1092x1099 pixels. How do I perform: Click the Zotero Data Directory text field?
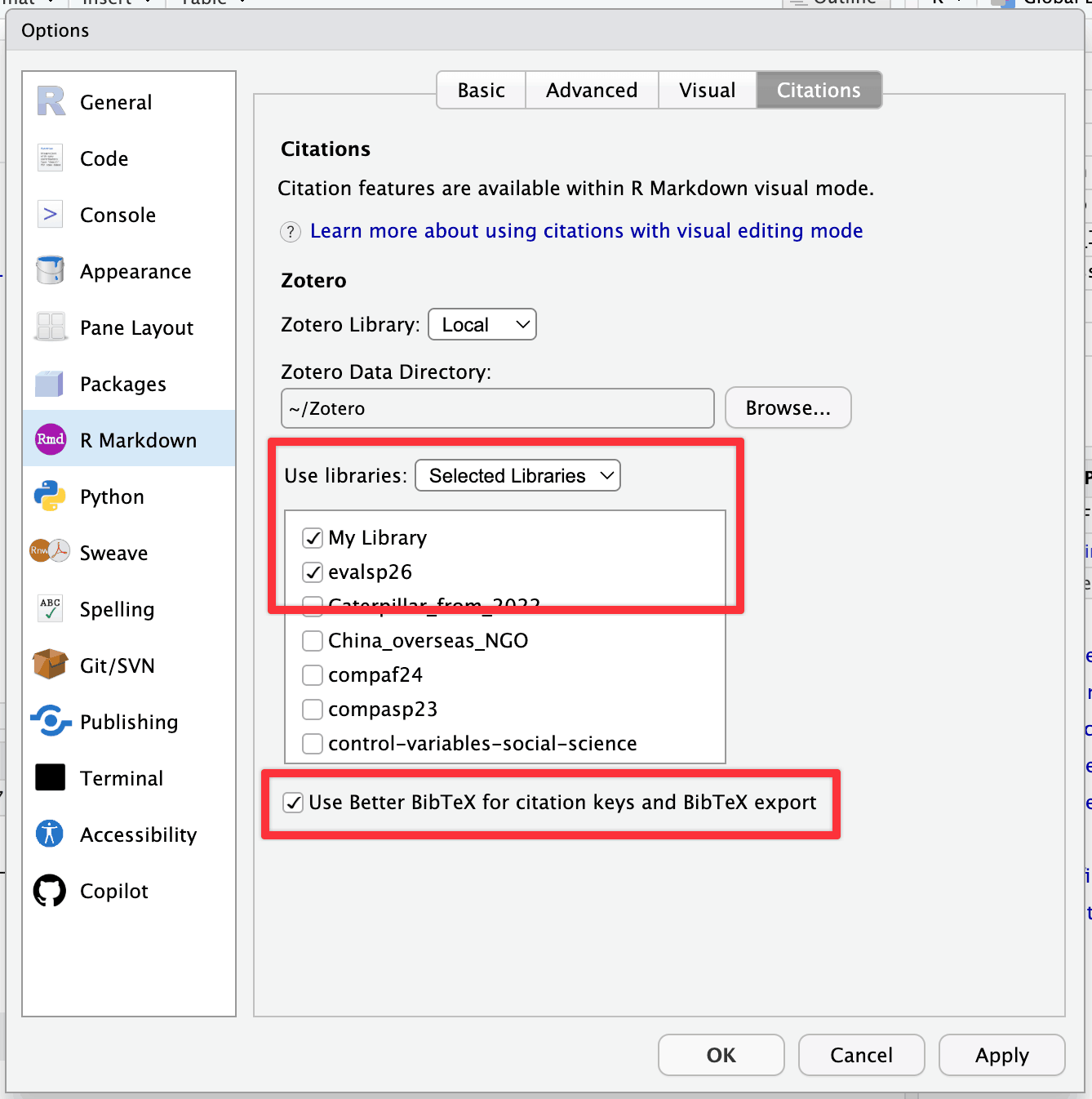[x=497, y=408]
